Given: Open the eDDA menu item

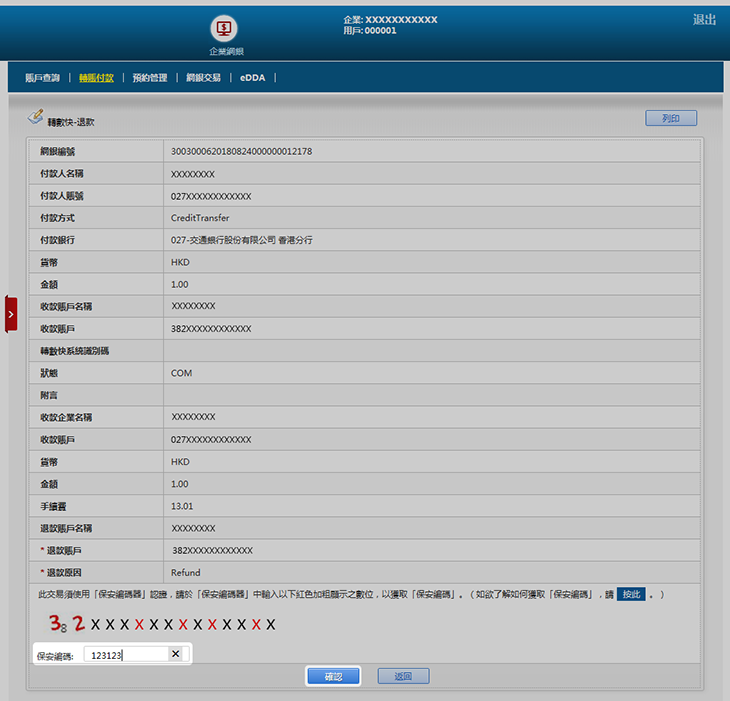Looking at the screenshot, I should (251, 78).
